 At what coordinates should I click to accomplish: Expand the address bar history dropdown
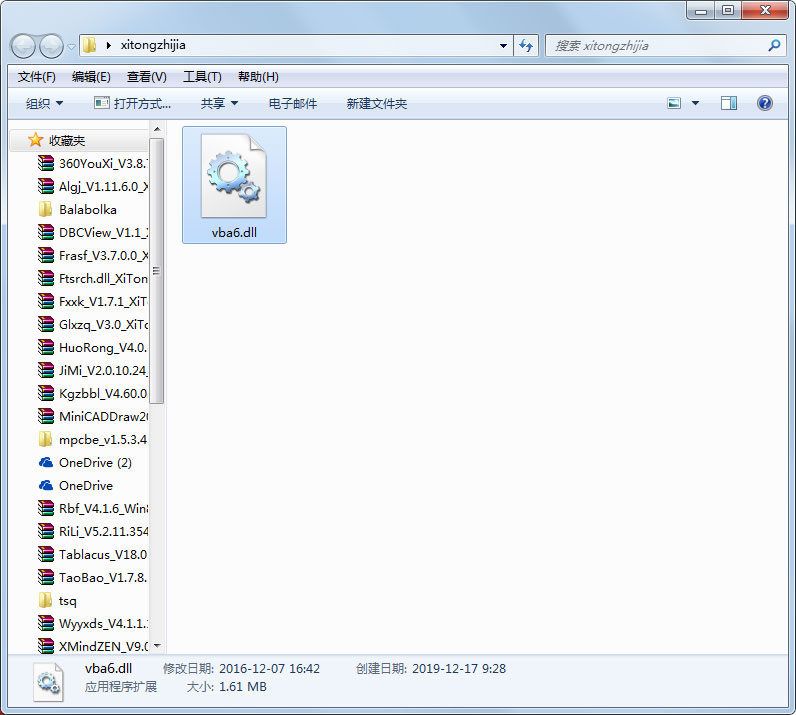[503, 46]
